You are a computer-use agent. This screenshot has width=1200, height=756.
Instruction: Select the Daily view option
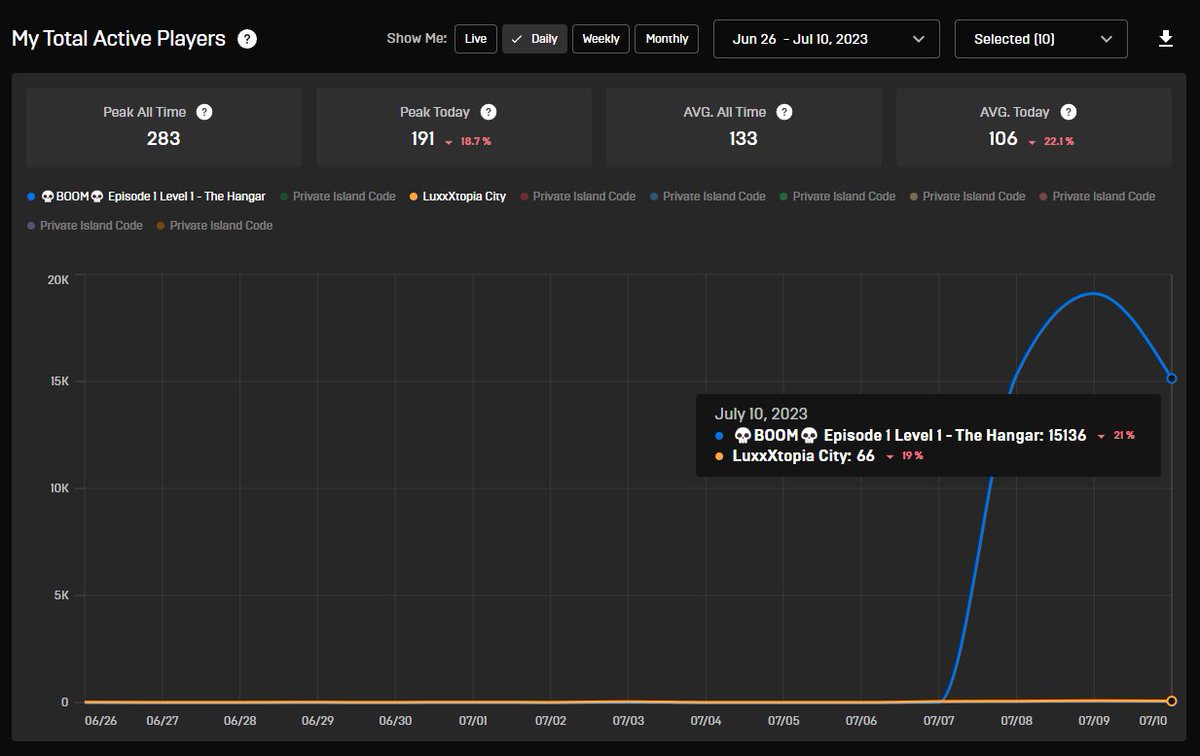(535, 39)
